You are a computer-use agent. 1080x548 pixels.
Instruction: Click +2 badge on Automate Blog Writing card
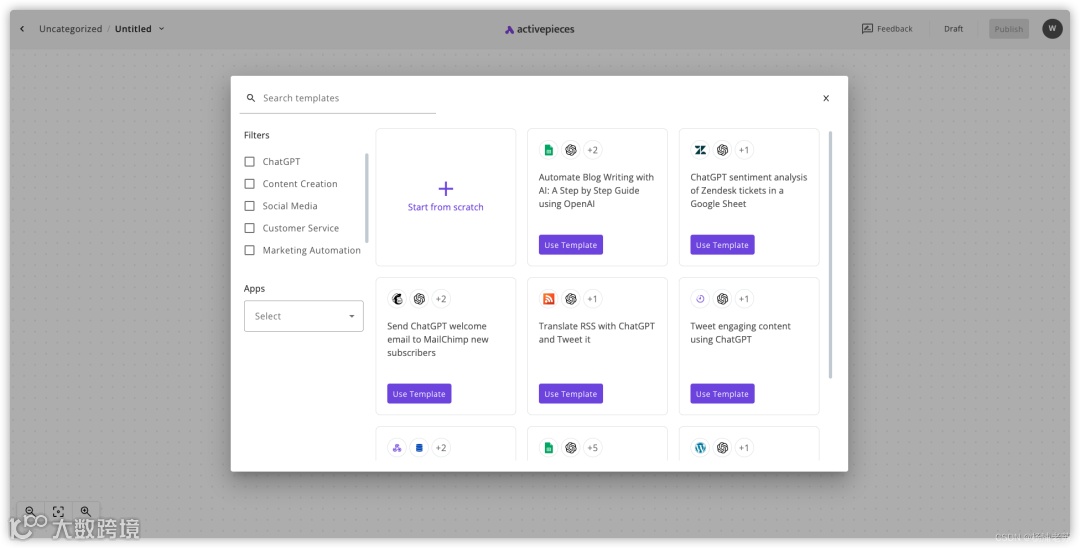[592, 150]
